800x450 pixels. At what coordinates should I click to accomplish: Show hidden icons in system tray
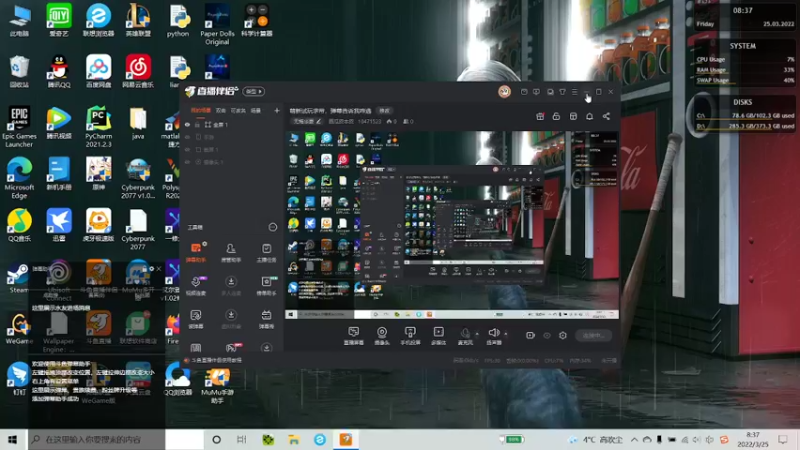(634, 439)
